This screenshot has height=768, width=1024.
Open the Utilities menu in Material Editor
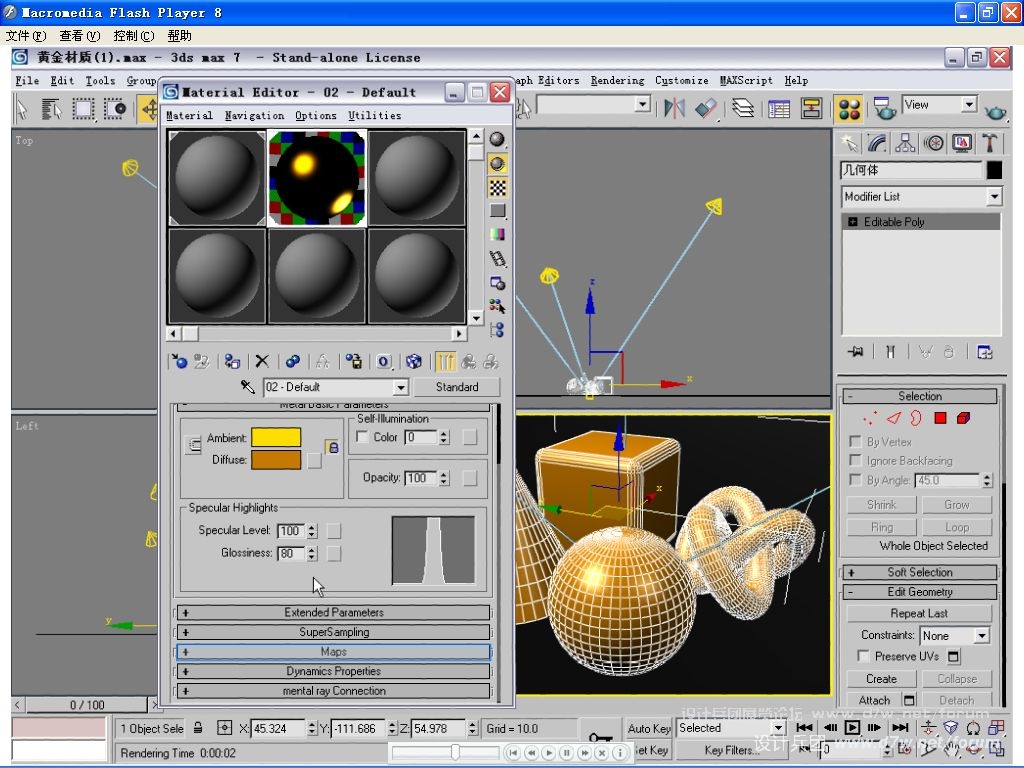pyautogui.click(x=374, y=116)
